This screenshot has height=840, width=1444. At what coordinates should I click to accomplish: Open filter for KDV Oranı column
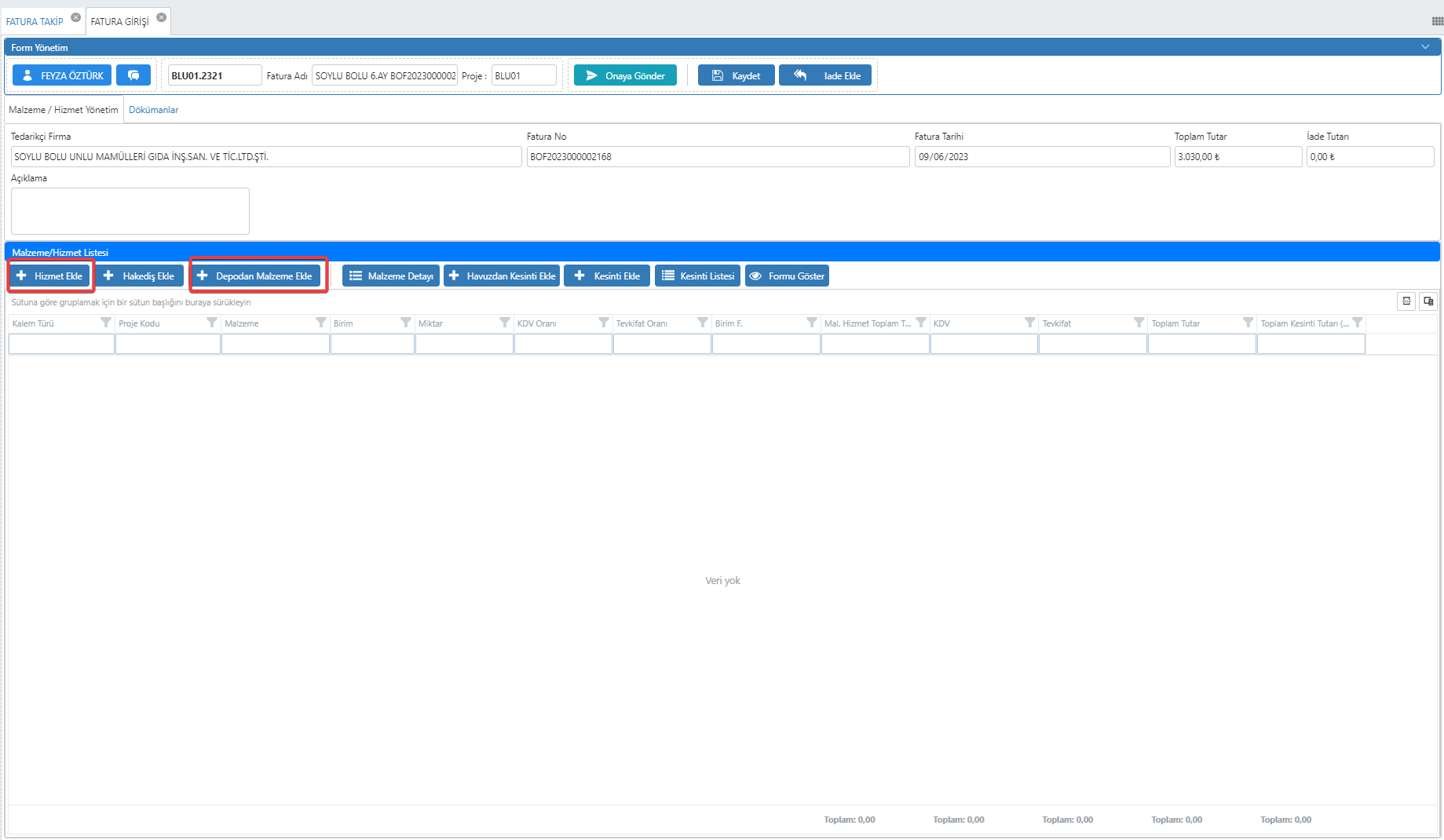click(x=604, y=323)
